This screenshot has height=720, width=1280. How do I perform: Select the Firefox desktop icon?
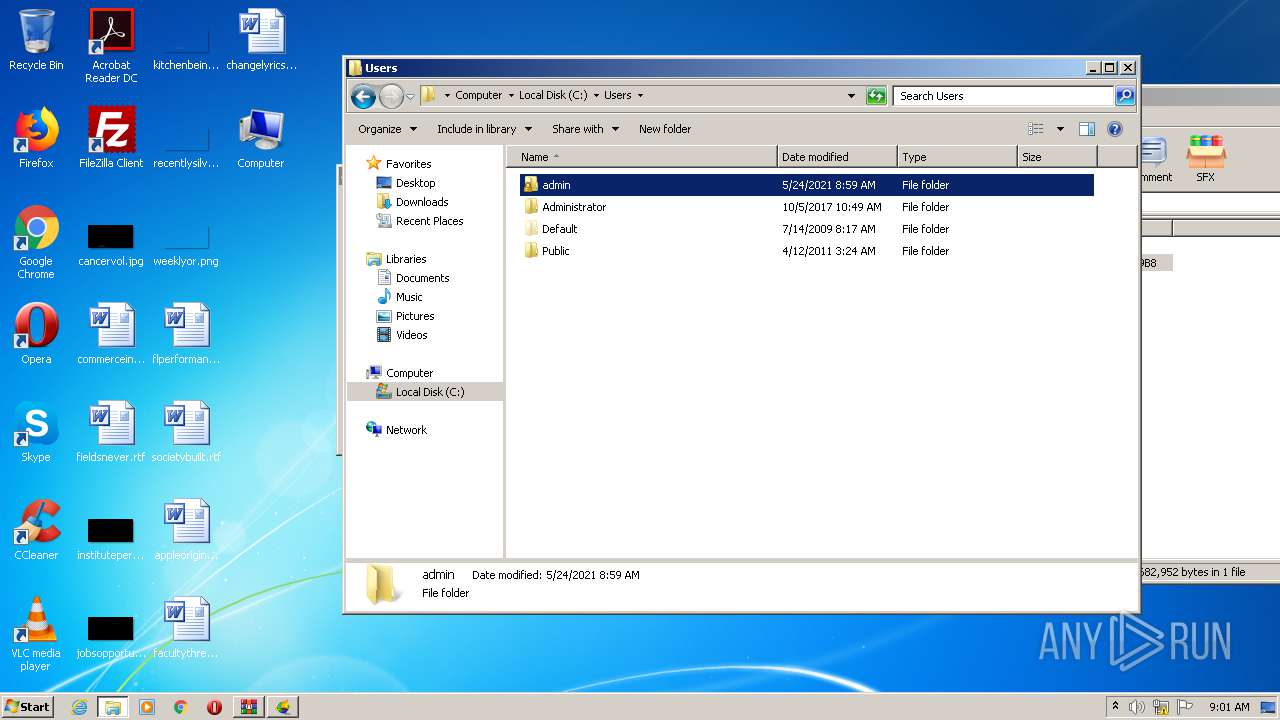pyautogui.click(x=36, y=138)
